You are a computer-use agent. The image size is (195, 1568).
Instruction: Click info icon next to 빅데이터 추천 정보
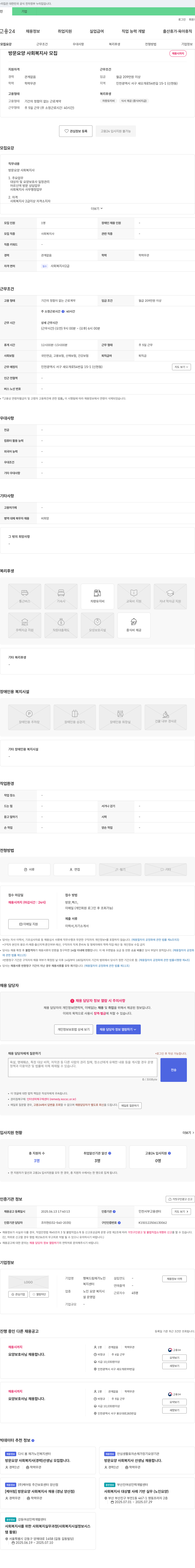[33, 1440]
